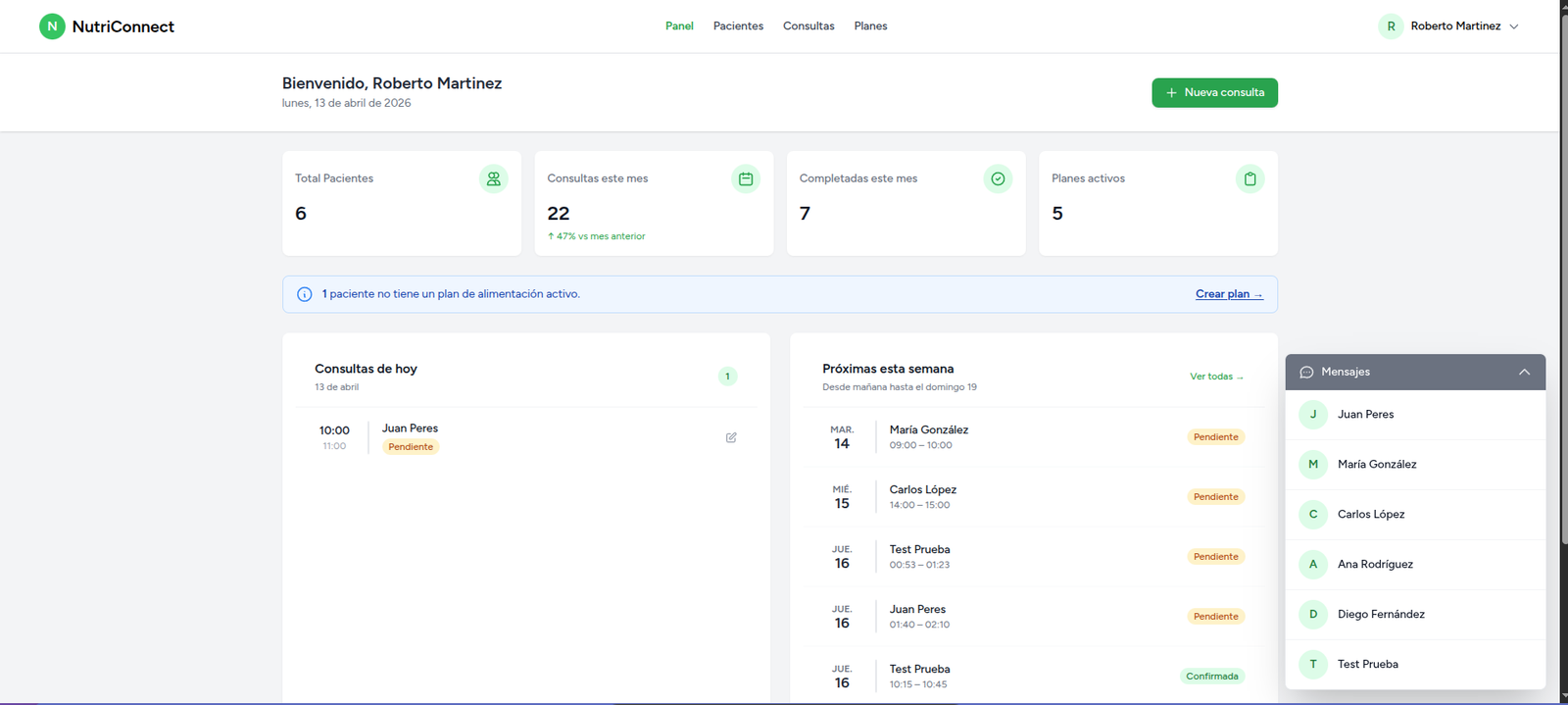Open Test Prueba conversation in Mensajes
This screenshot has height=705, width=1568.
coord(1415,665)
